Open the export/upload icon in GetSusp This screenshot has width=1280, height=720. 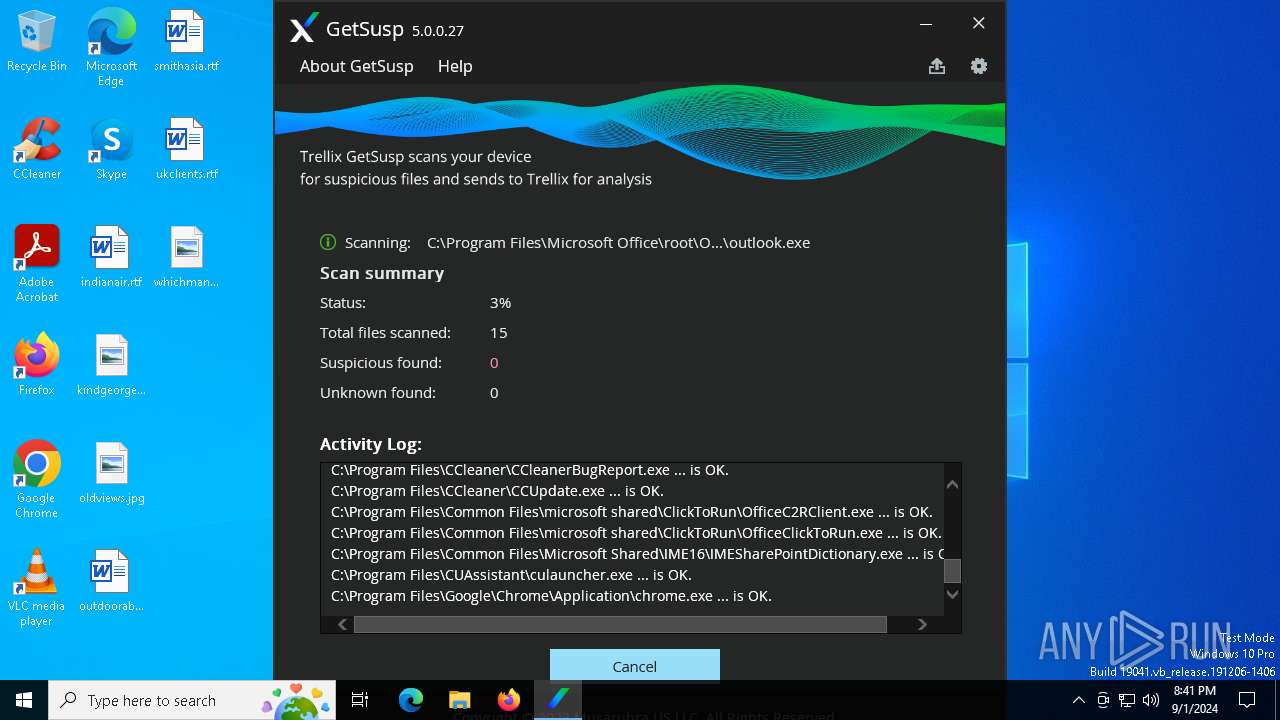[937, 66]
